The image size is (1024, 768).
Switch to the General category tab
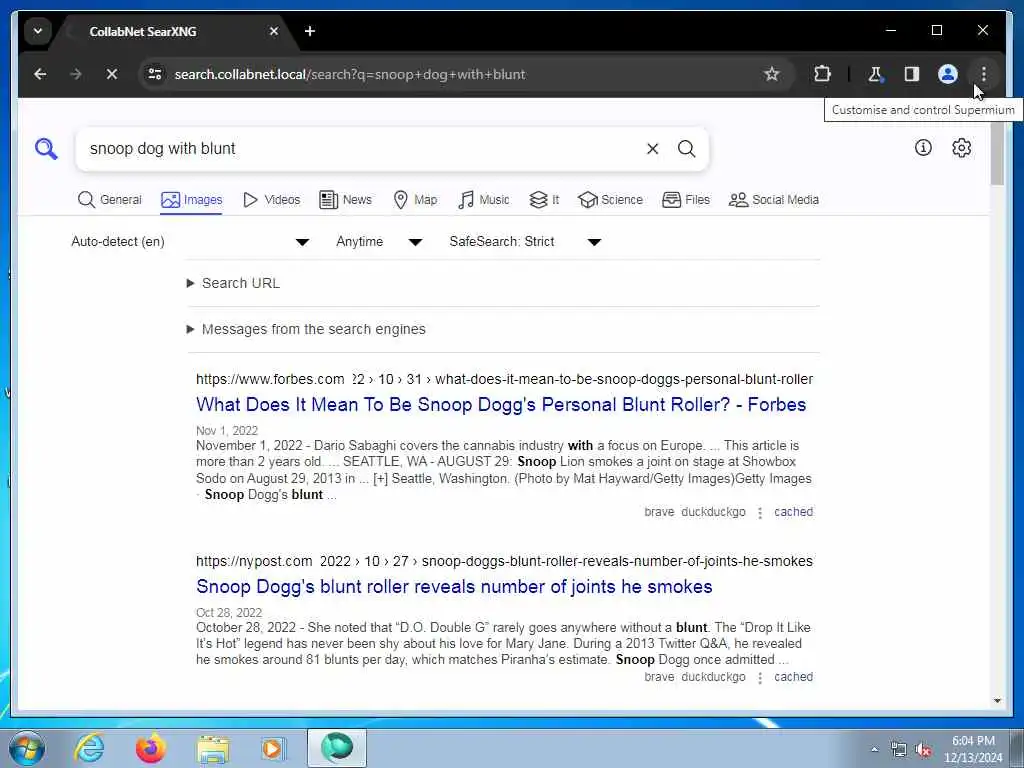pos(109,200)
